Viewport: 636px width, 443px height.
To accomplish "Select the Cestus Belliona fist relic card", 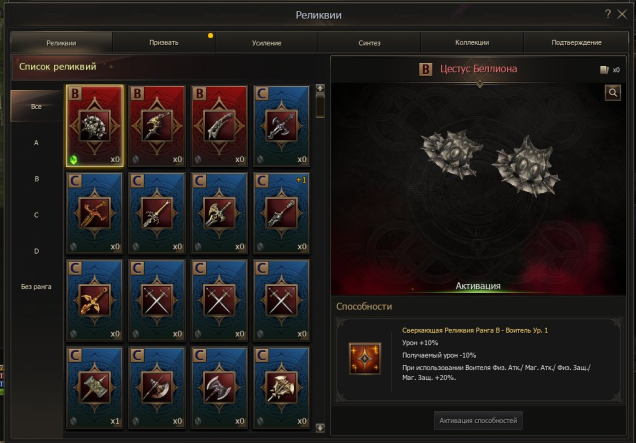I will click(x=95, y=125).
